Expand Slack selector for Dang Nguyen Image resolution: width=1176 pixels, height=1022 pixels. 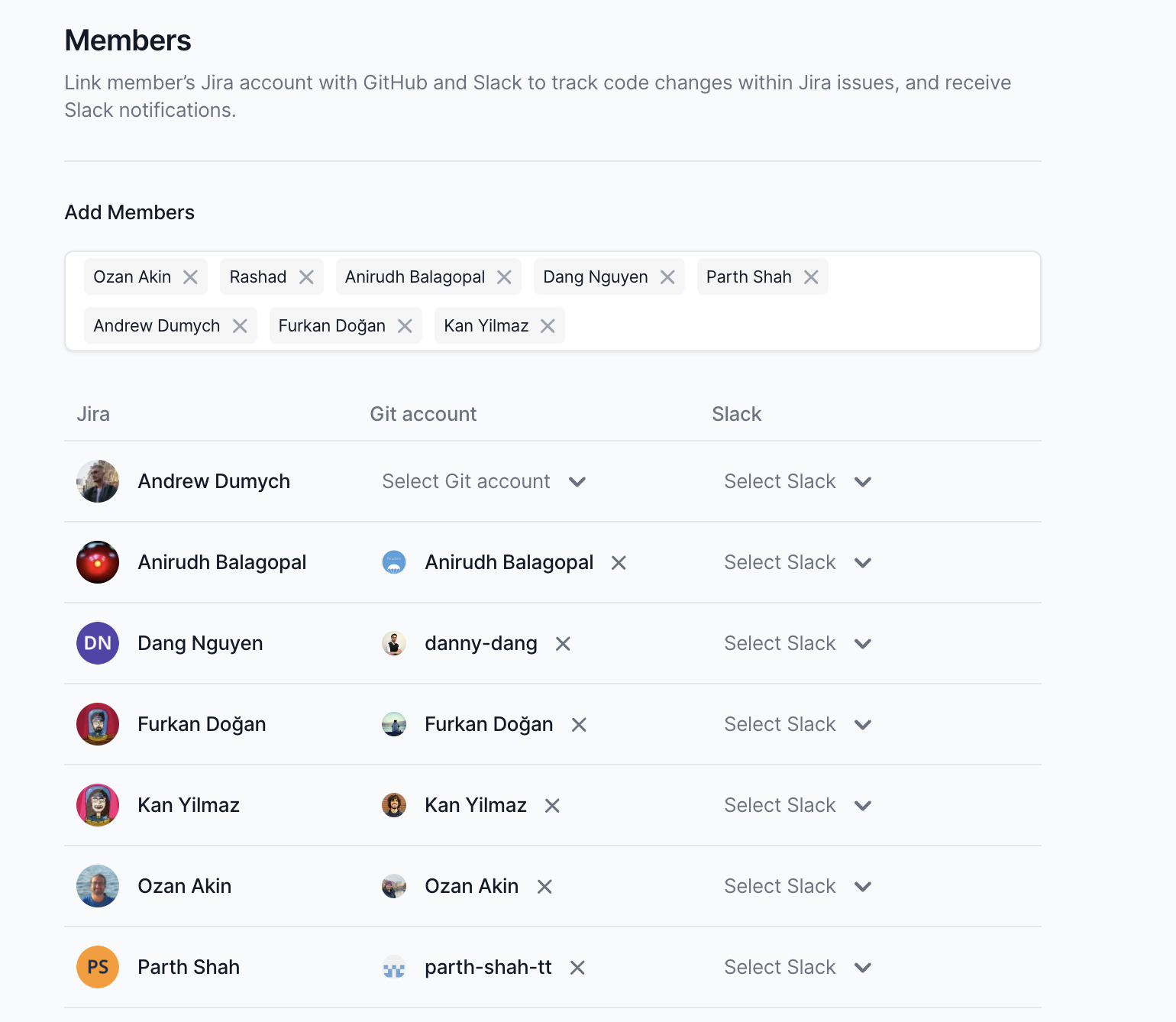[x=797, y=644]
